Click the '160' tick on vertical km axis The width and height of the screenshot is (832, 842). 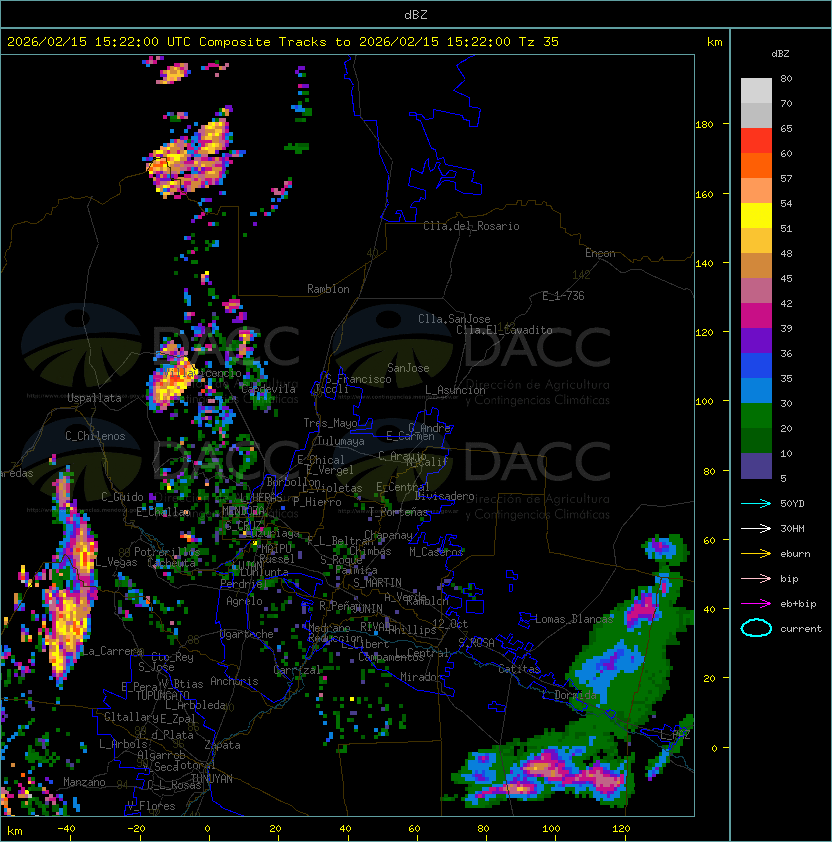point(704,194)
